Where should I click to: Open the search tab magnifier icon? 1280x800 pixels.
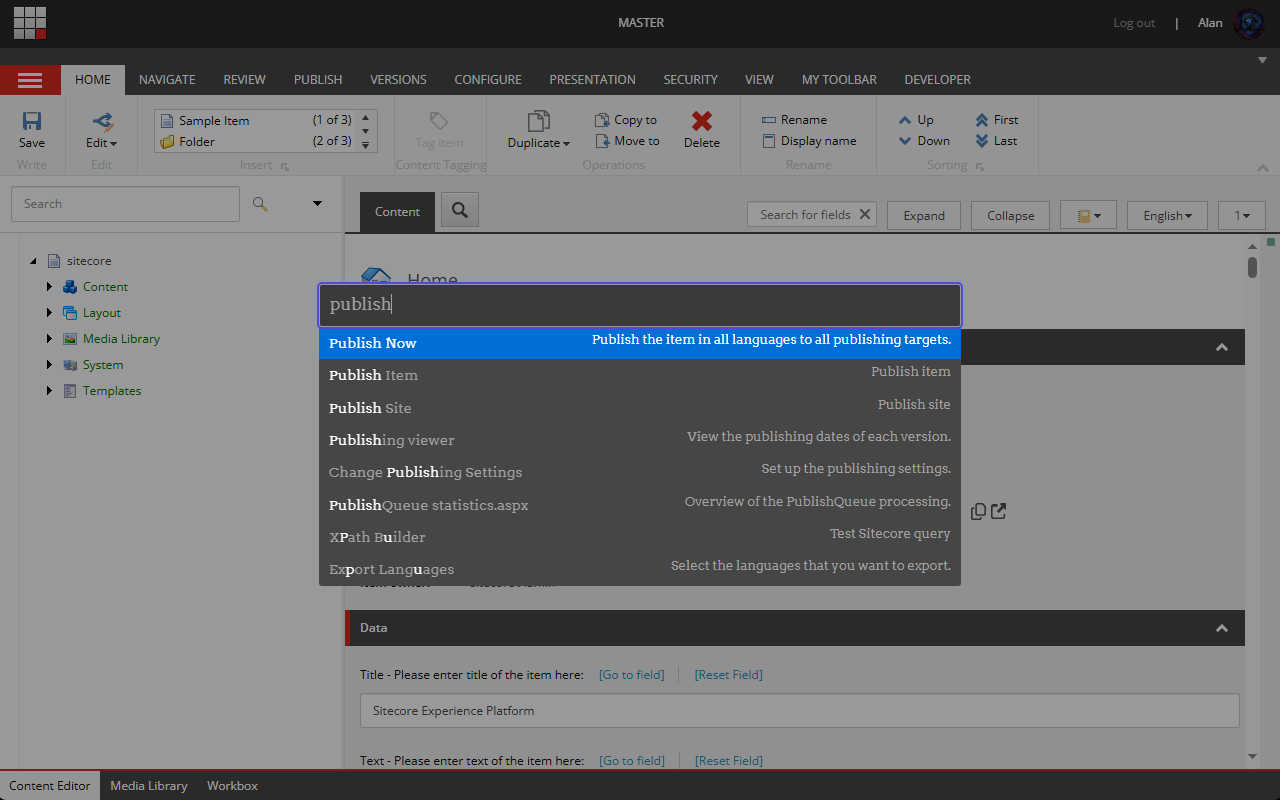coord(460,210)
